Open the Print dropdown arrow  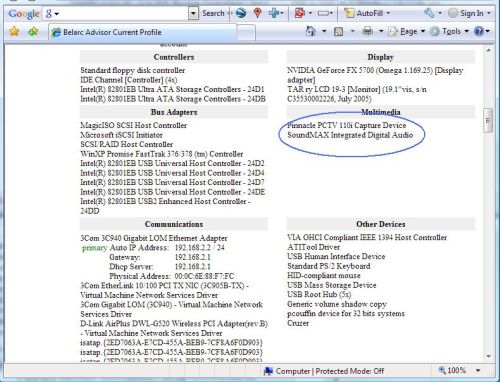tap(381, 32)
